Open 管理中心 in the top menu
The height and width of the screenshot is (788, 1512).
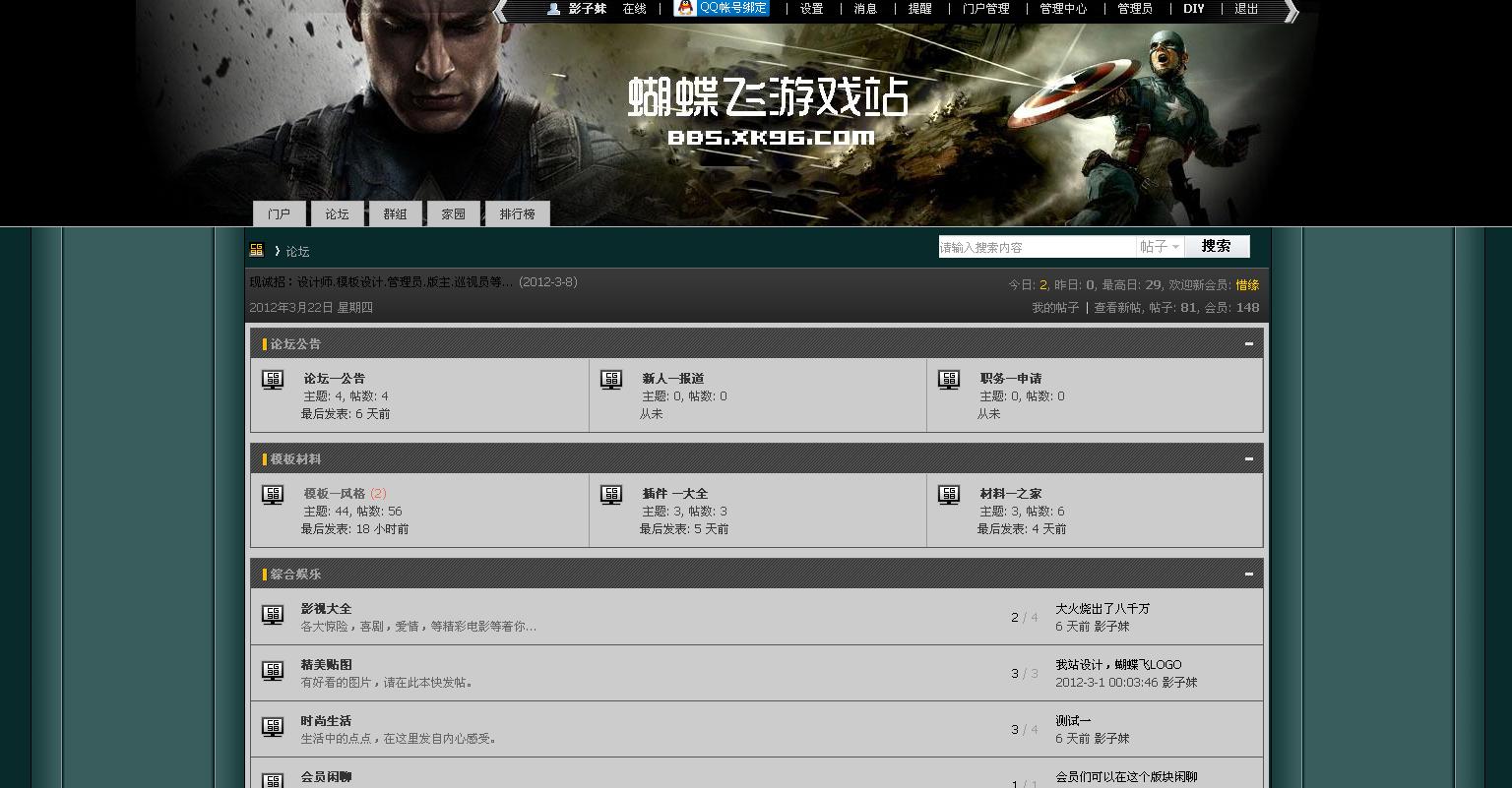[1064, 9]
